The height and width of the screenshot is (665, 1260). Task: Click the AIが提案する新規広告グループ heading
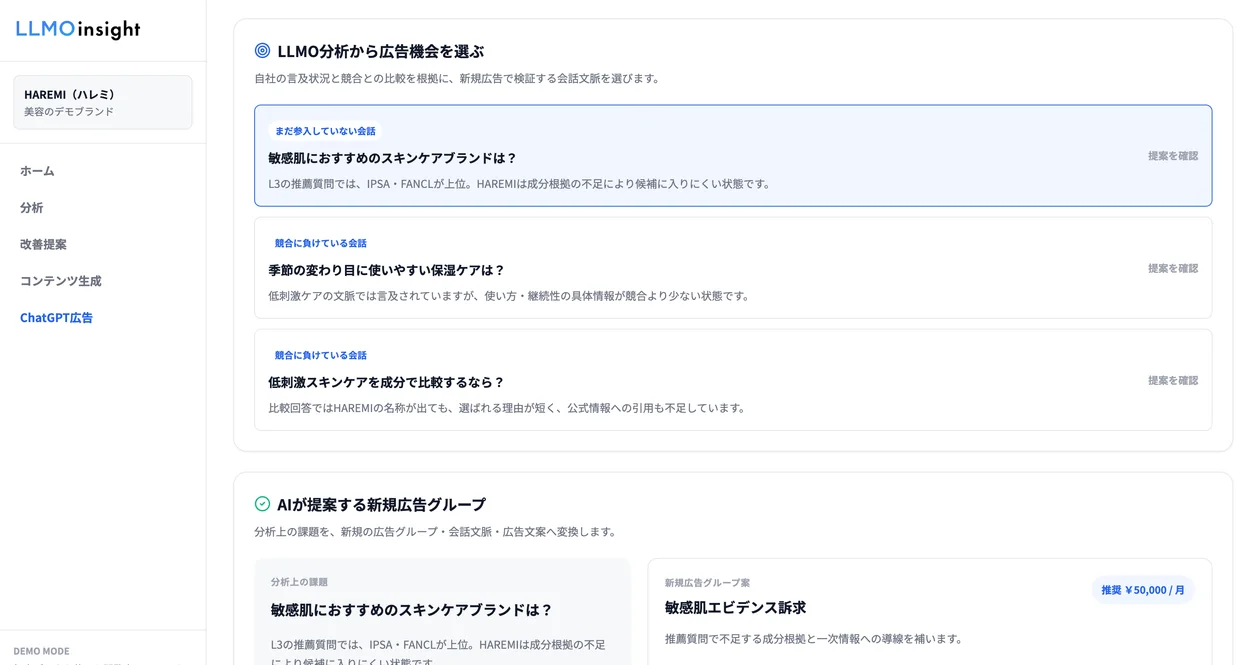click(382, 504)
